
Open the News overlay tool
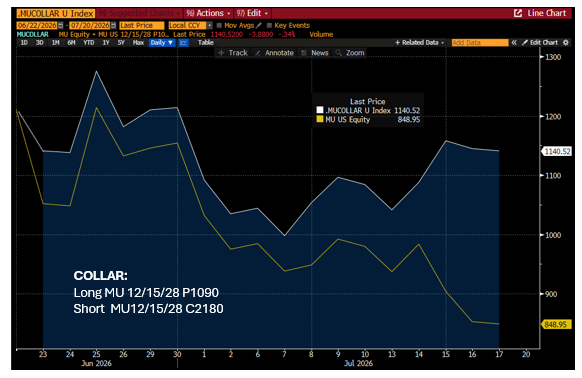point(315,53)
